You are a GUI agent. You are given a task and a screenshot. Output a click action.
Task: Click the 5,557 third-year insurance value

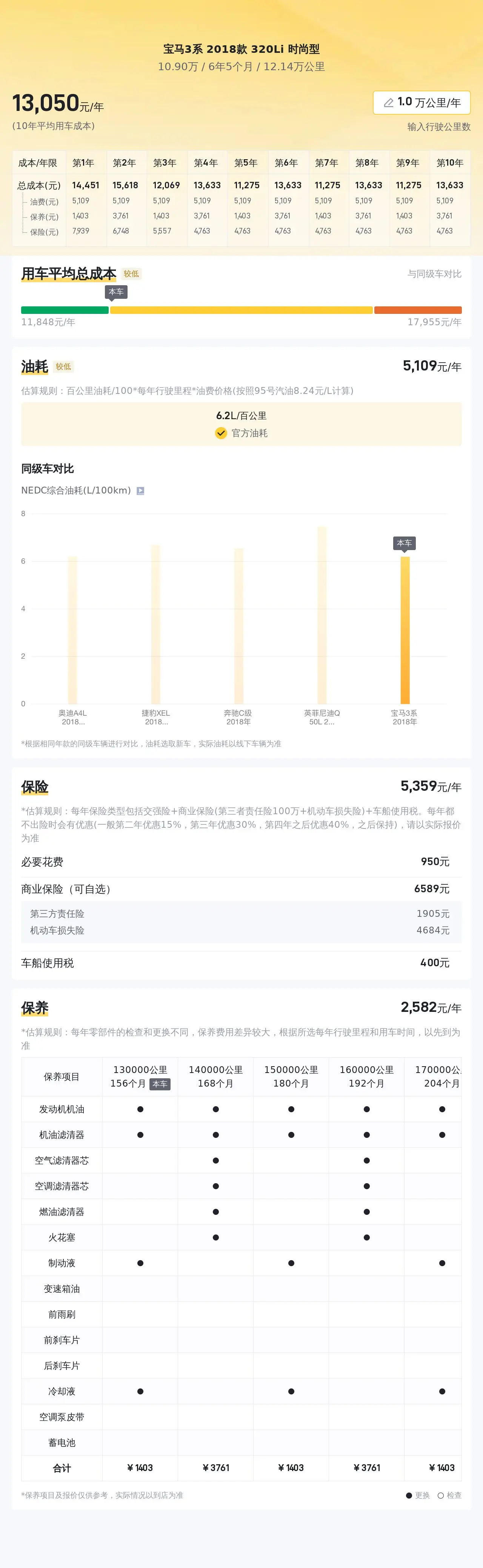click(x=162, y=231)
